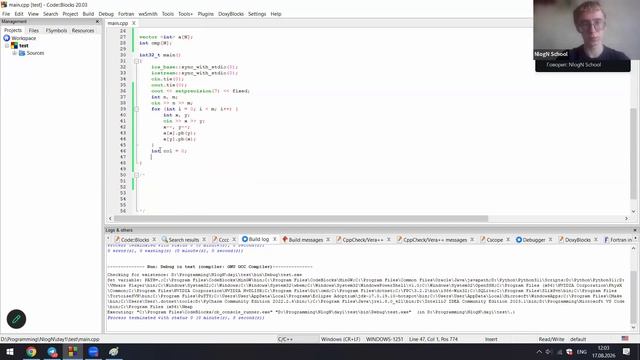Close the Management panel

click(x=97, y=21)
